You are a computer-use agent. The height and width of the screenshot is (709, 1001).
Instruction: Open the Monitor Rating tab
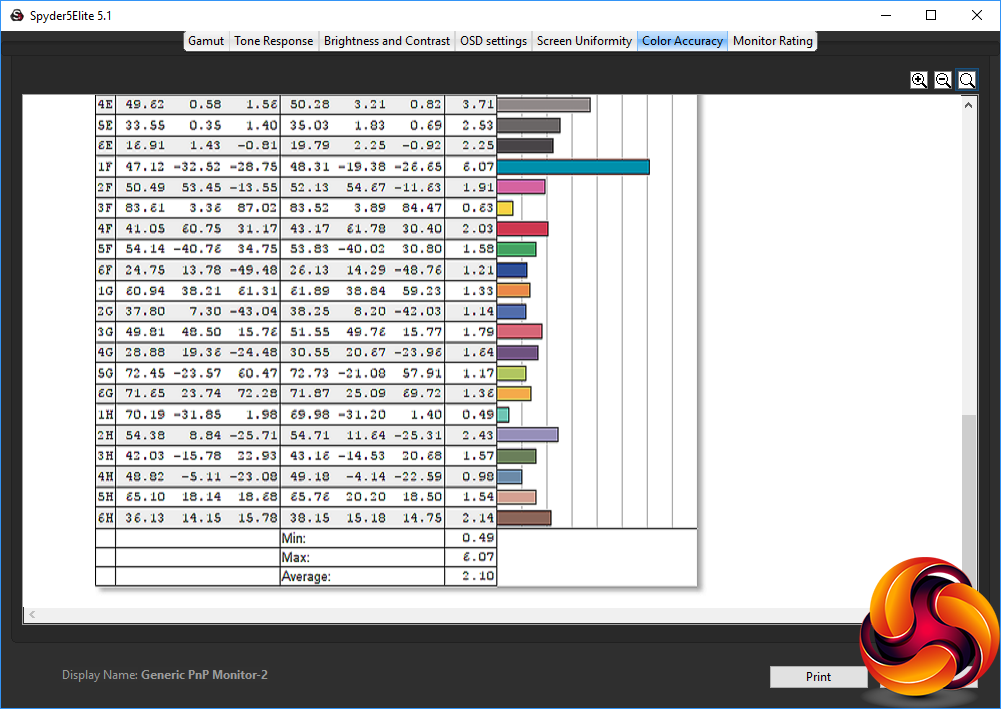pyautogui.click(x=773, y=41)
